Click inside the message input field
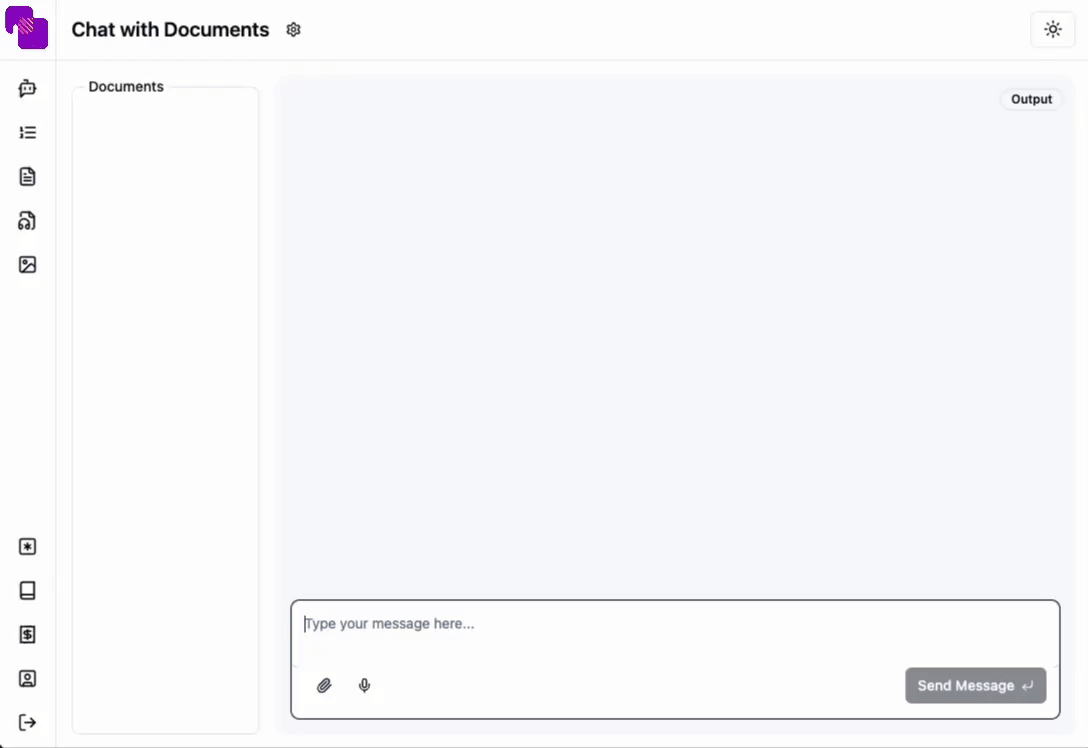 [x=600, y=623]
